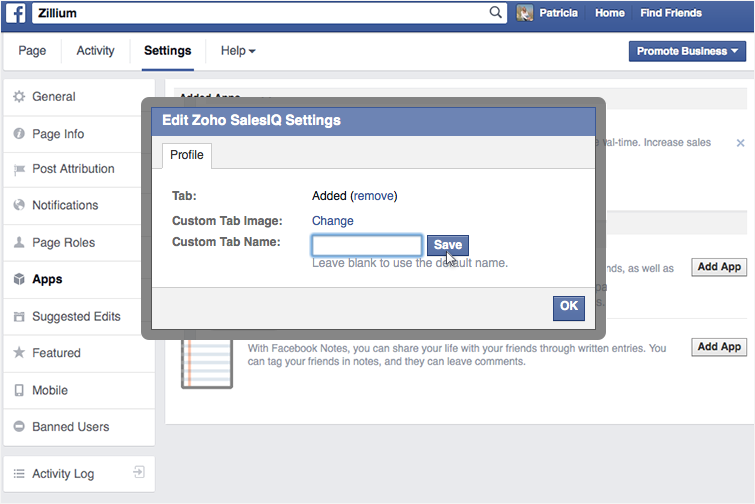Click the Suggested Edits icon
Screen dimensions: 755x504
click(x=19, y=316)
